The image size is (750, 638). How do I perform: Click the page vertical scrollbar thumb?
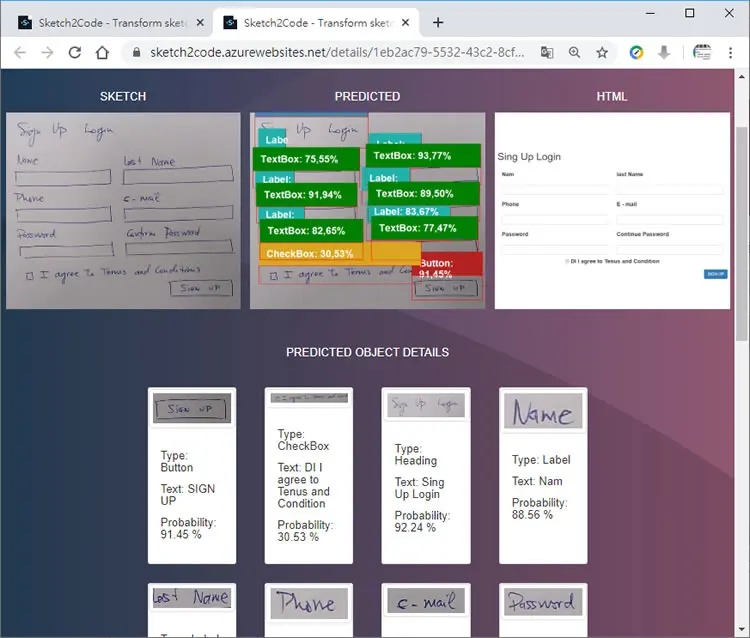coord(741,234)
